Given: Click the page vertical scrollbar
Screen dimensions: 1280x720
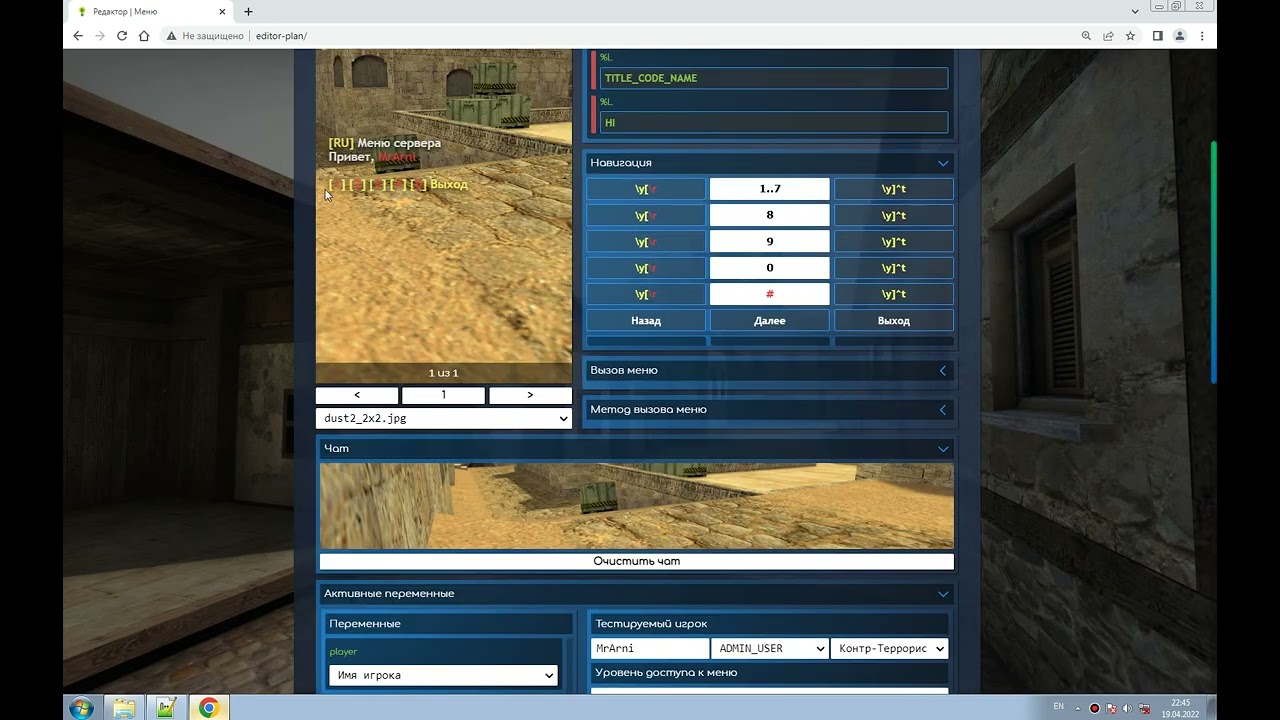Looking at the screenshot, I should [x=1213, y=262].
